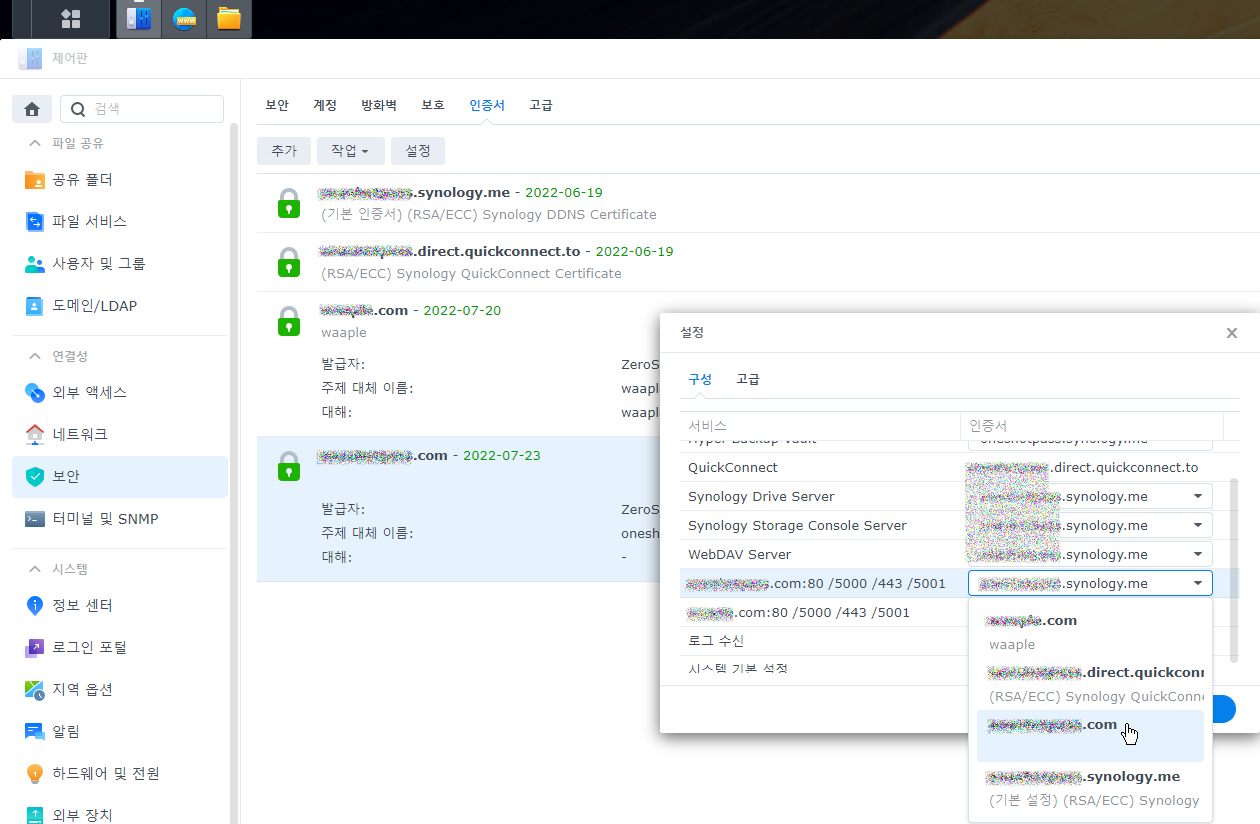Open the www browser taskbar icon

point(184,18)
